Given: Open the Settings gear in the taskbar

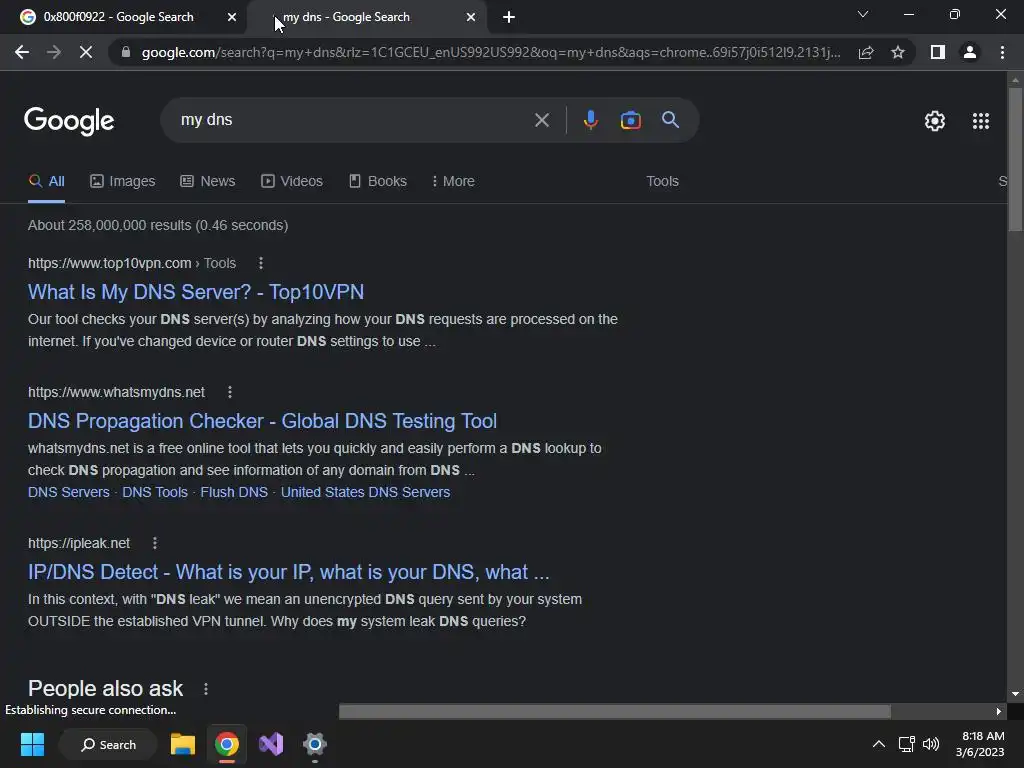Looking at the screenshot, I should (x=315, y=744).
